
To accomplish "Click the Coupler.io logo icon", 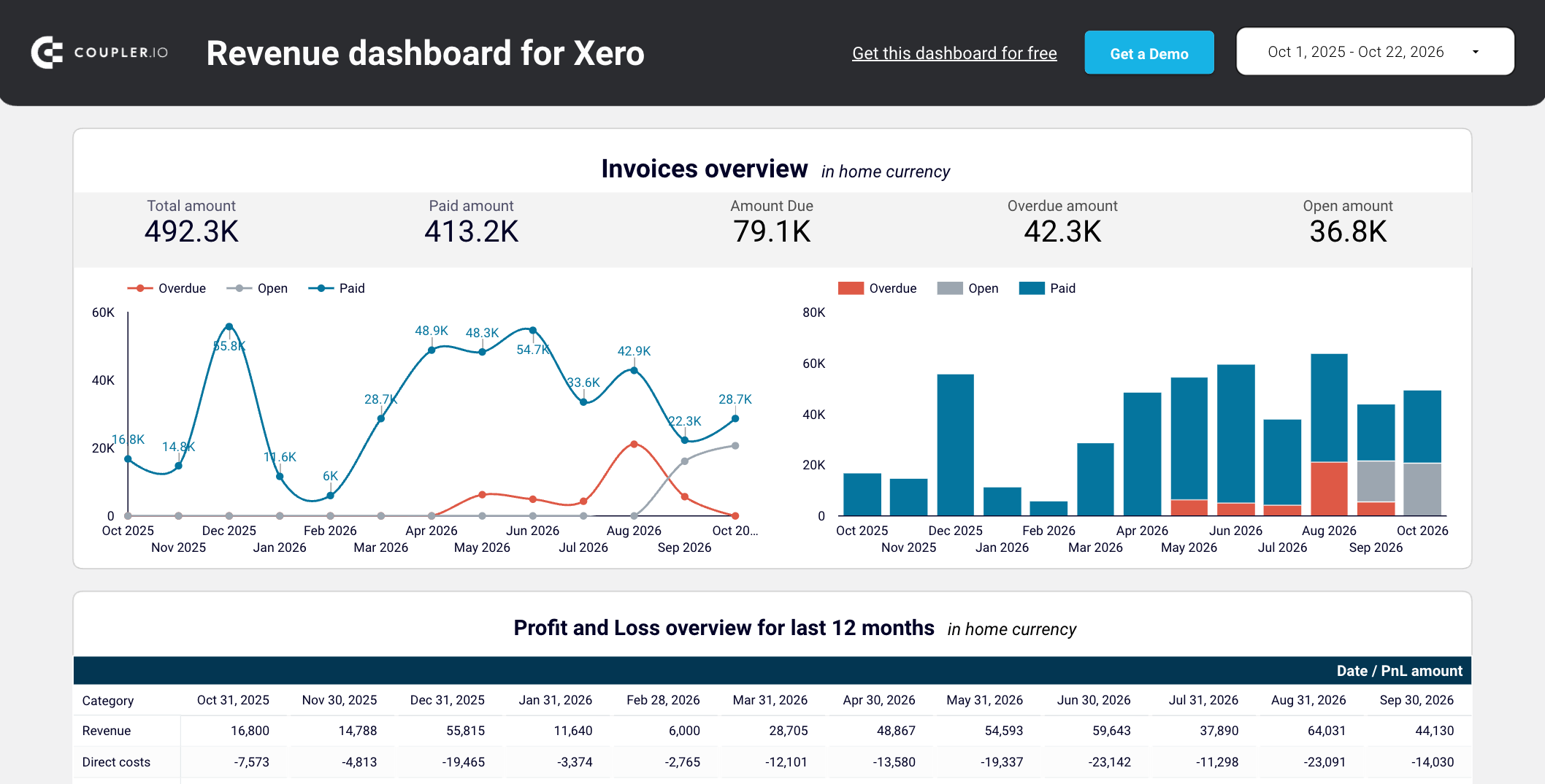I will [x=47, y=53].
